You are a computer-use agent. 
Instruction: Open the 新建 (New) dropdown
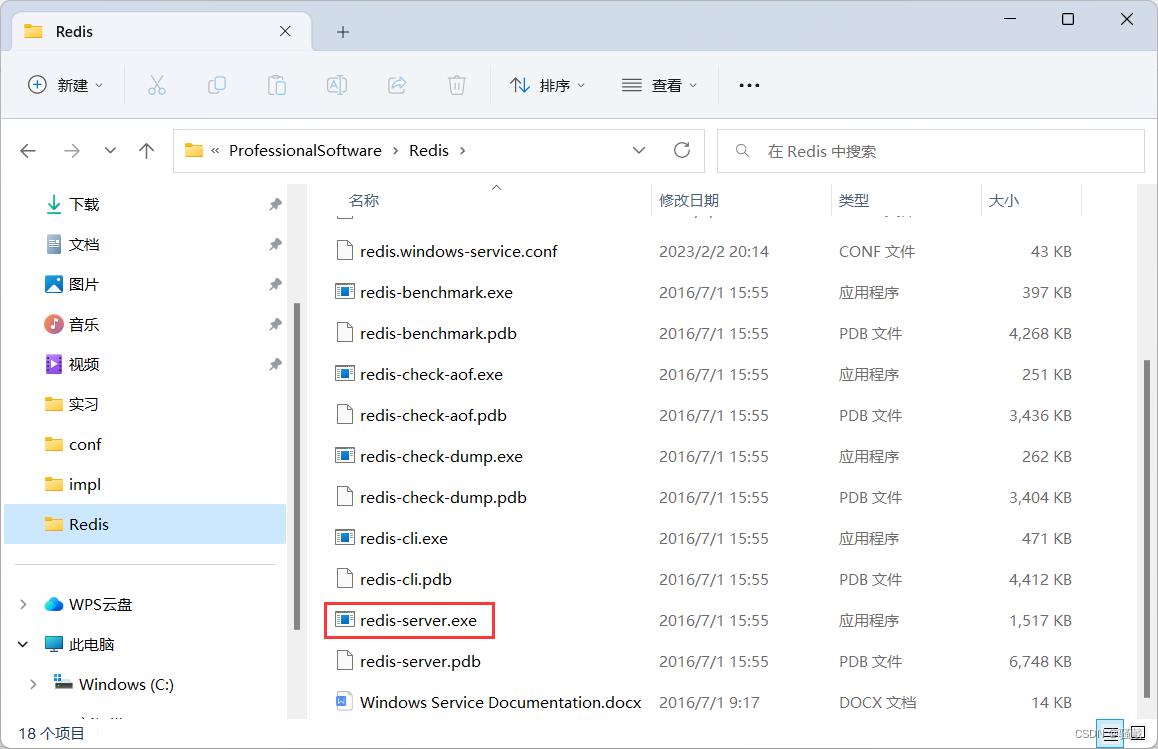pos(65,86)
